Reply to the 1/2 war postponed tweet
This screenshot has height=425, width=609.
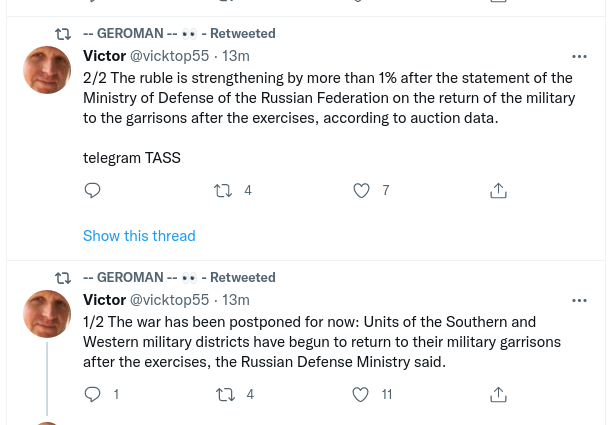pos(92,394)
